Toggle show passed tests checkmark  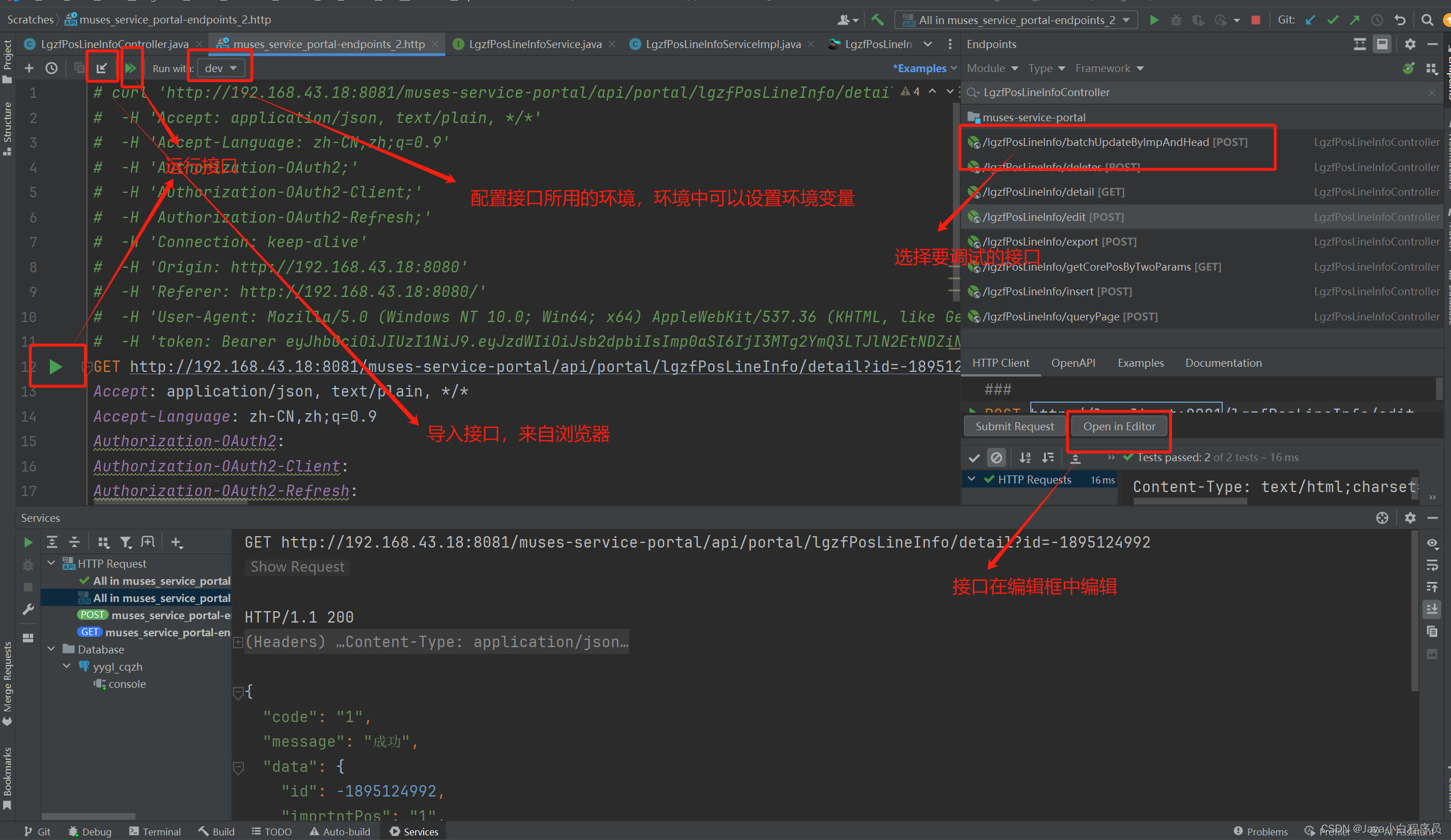tap(974, 458)
